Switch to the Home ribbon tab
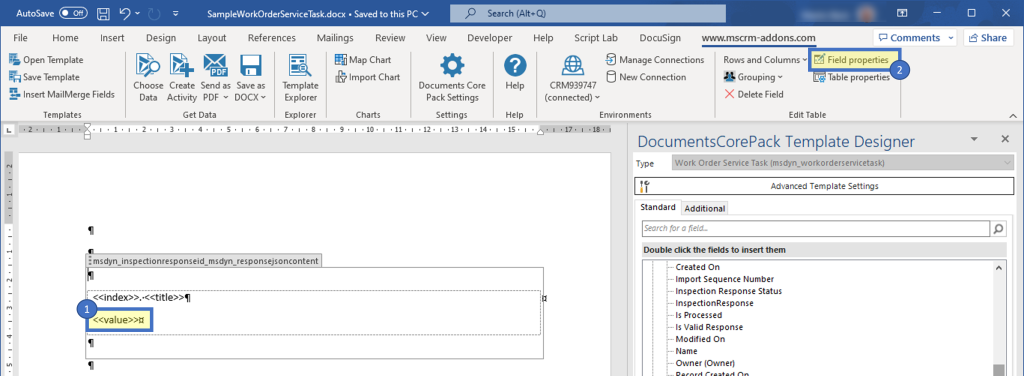This screenshot has width=1024, height=376. pos(65,38)
